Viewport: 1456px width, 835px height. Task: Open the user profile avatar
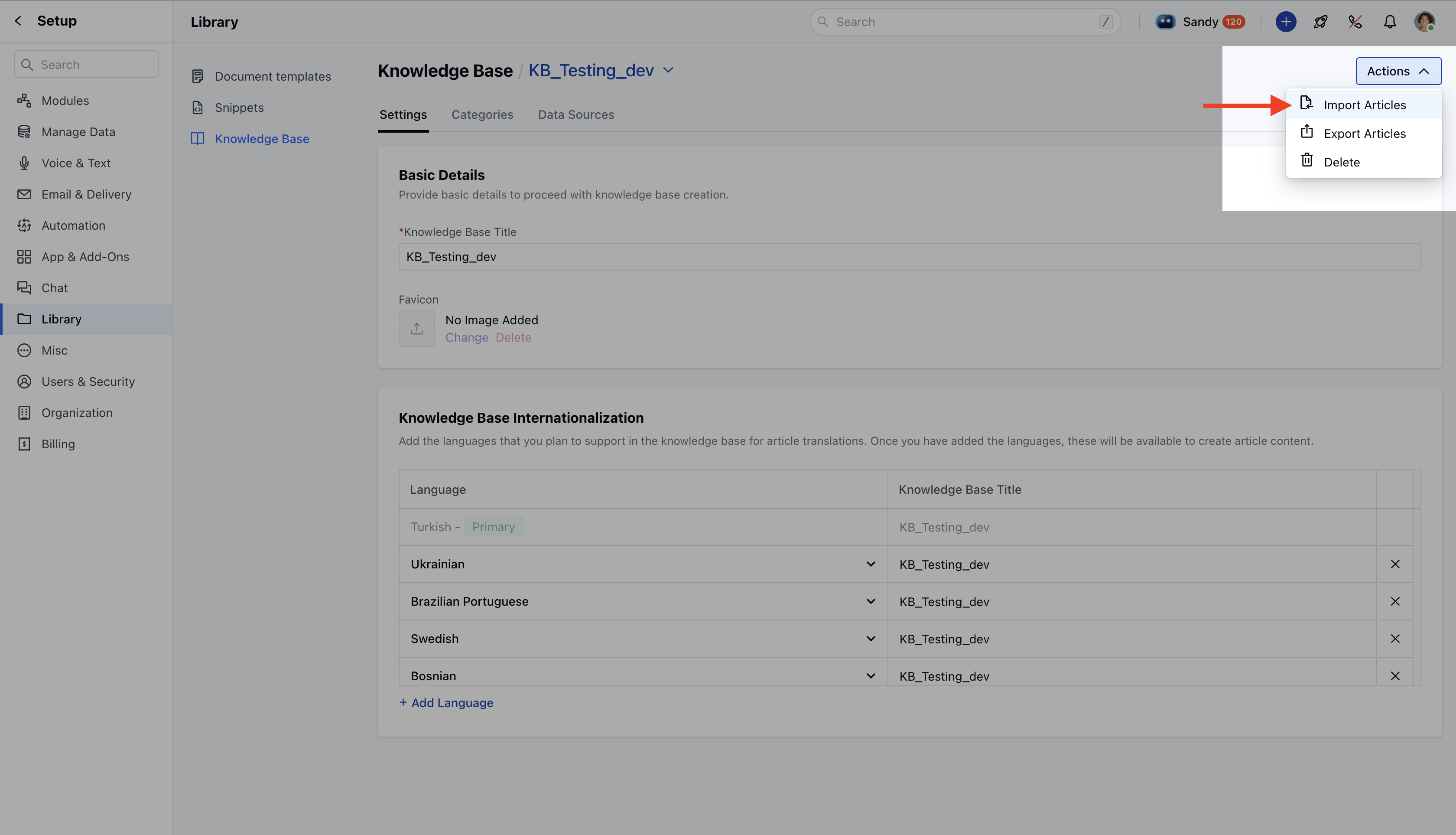click(x=1424, y=22)
